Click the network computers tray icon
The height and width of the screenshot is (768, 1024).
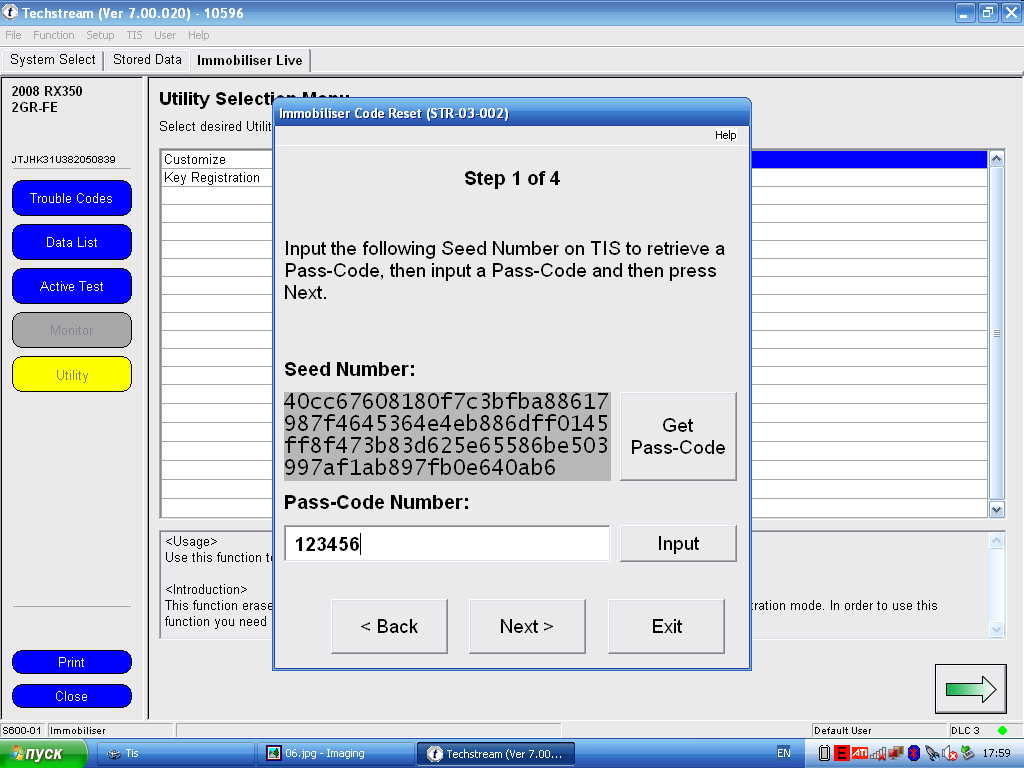[896, 753]
